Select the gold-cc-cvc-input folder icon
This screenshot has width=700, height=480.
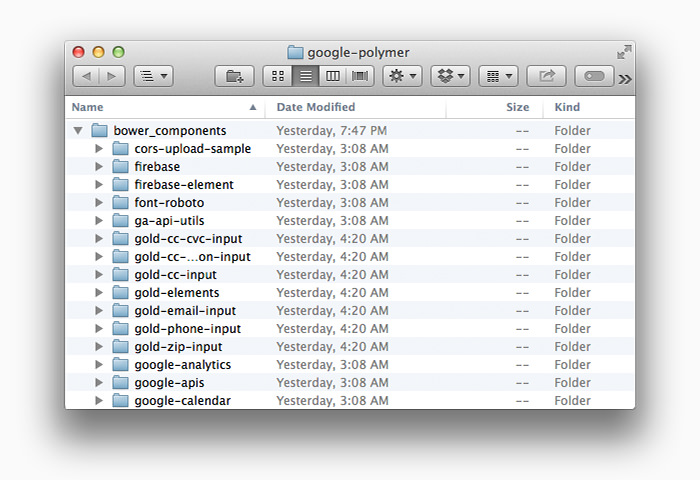coord(120,238)
